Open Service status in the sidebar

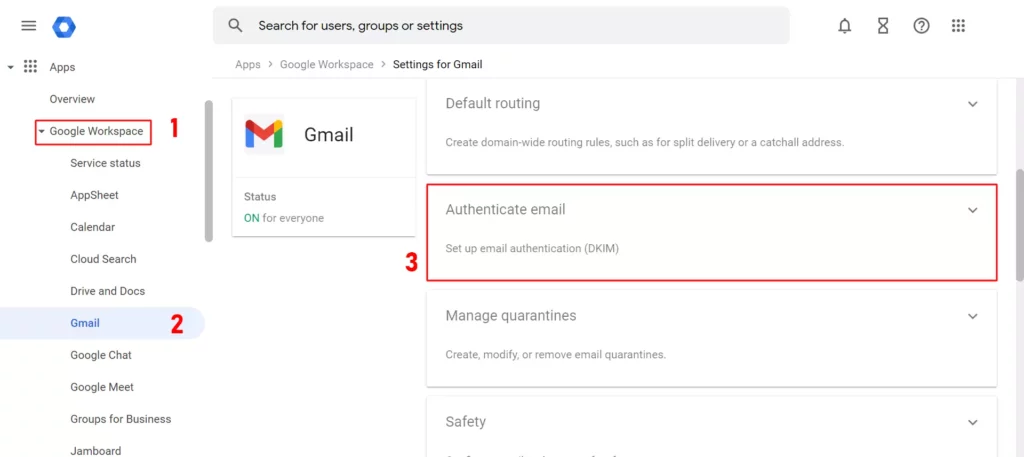click(x=105, y=163)
